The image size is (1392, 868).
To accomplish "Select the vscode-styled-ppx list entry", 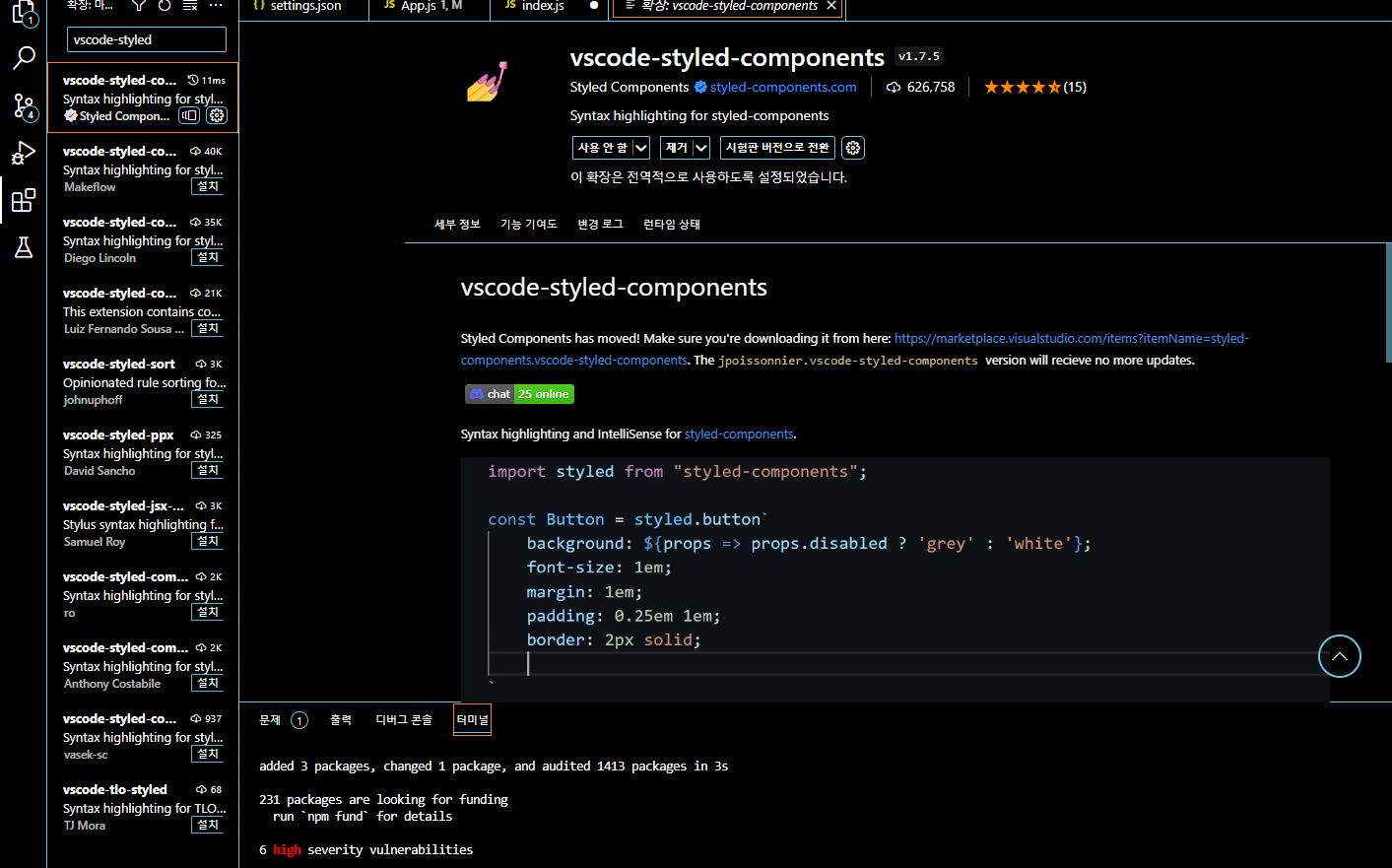I will 143,452.
